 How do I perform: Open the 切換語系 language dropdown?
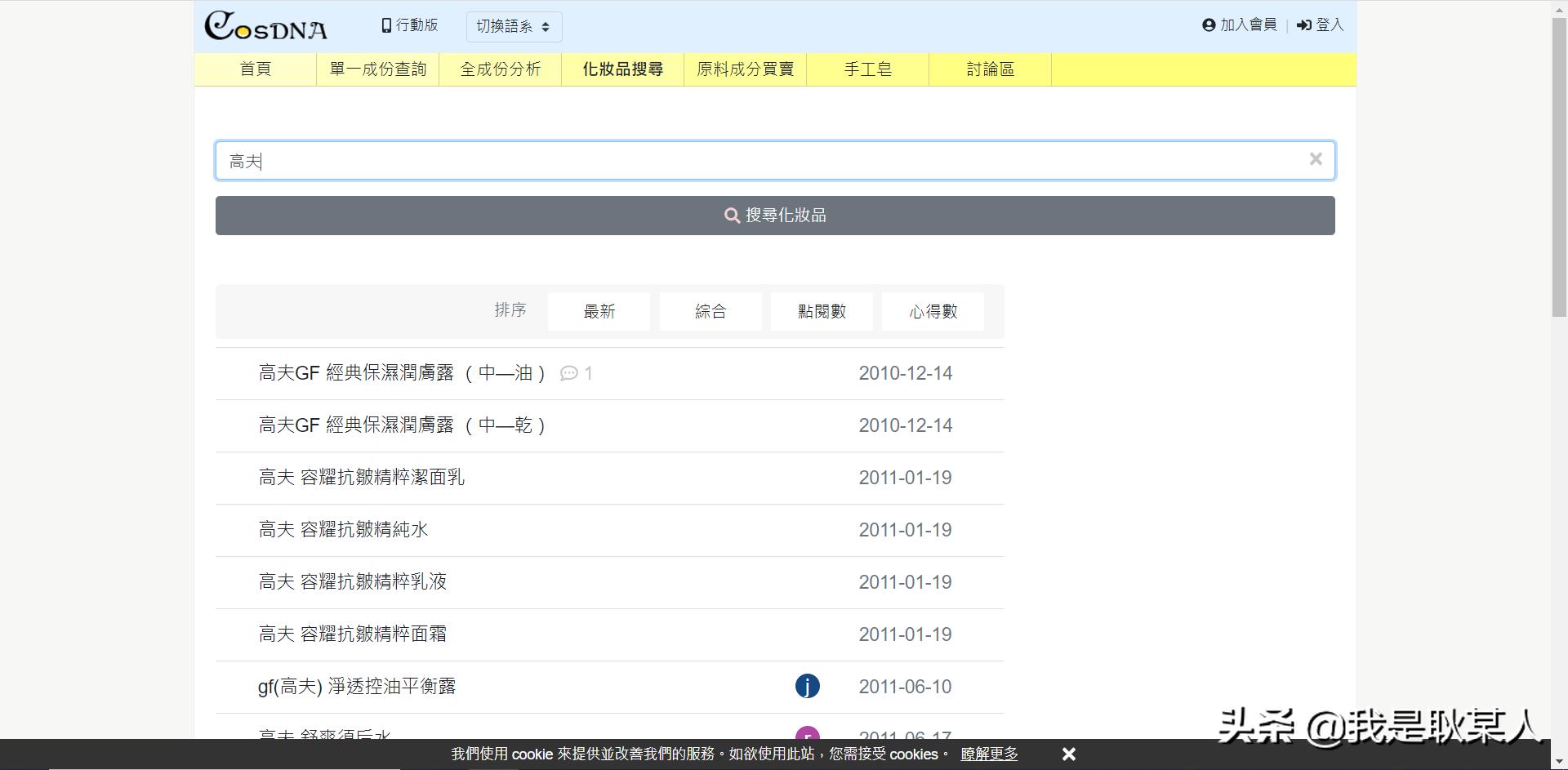pyautogui.click(x=514, y=26)
